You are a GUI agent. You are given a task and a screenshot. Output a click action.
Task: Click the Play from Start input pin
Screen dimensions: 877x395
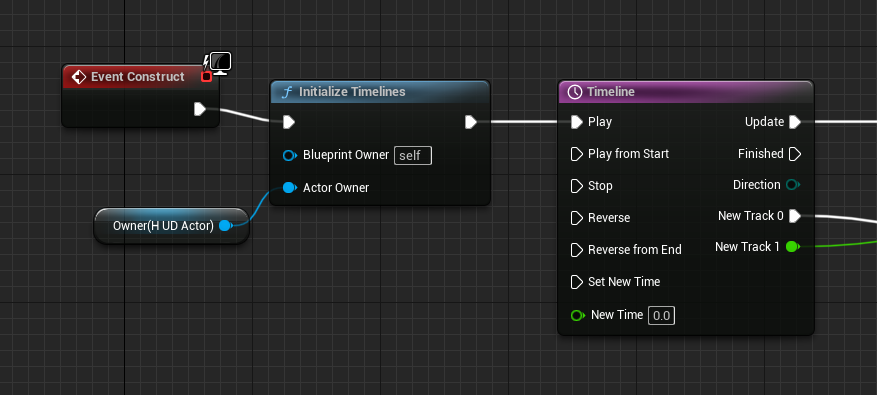pyautogui.click(x=577, y=154)
